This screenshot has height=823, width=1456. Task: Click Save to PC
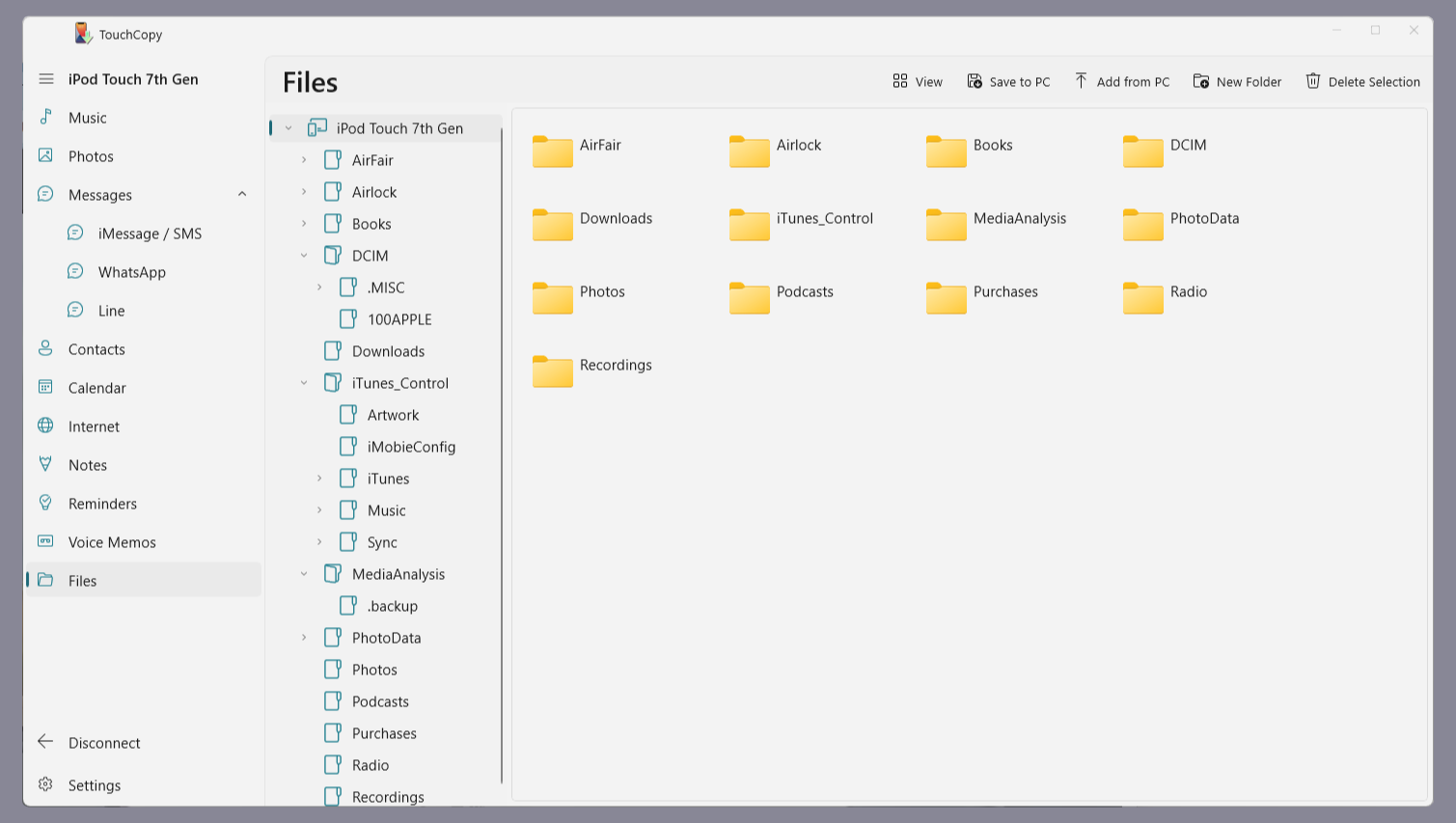[x=1008, y=81]
